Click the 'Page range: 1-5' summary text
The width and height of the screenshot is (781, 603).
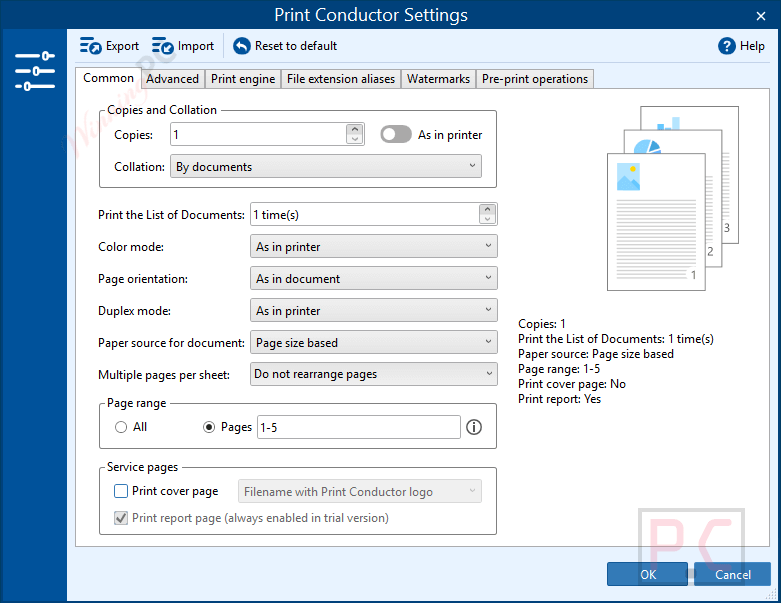tap(559, 369)
